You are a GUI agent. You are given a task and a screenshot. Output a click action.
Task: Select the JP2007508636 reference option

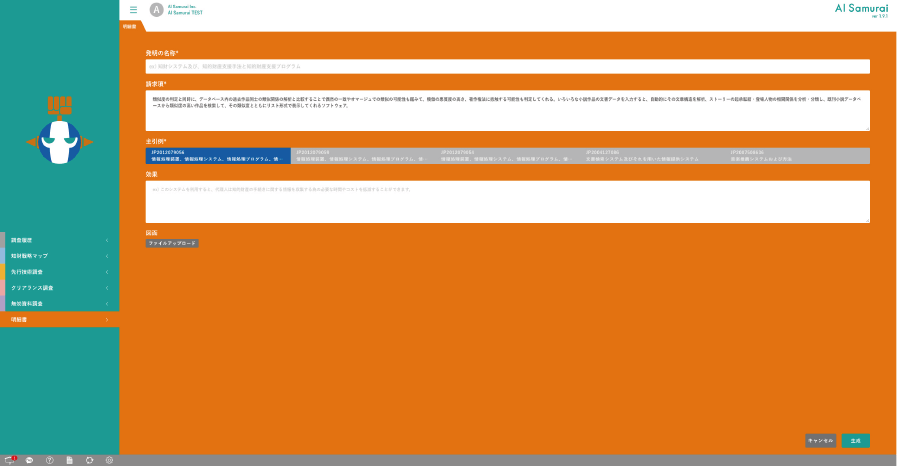coord(797,156)
